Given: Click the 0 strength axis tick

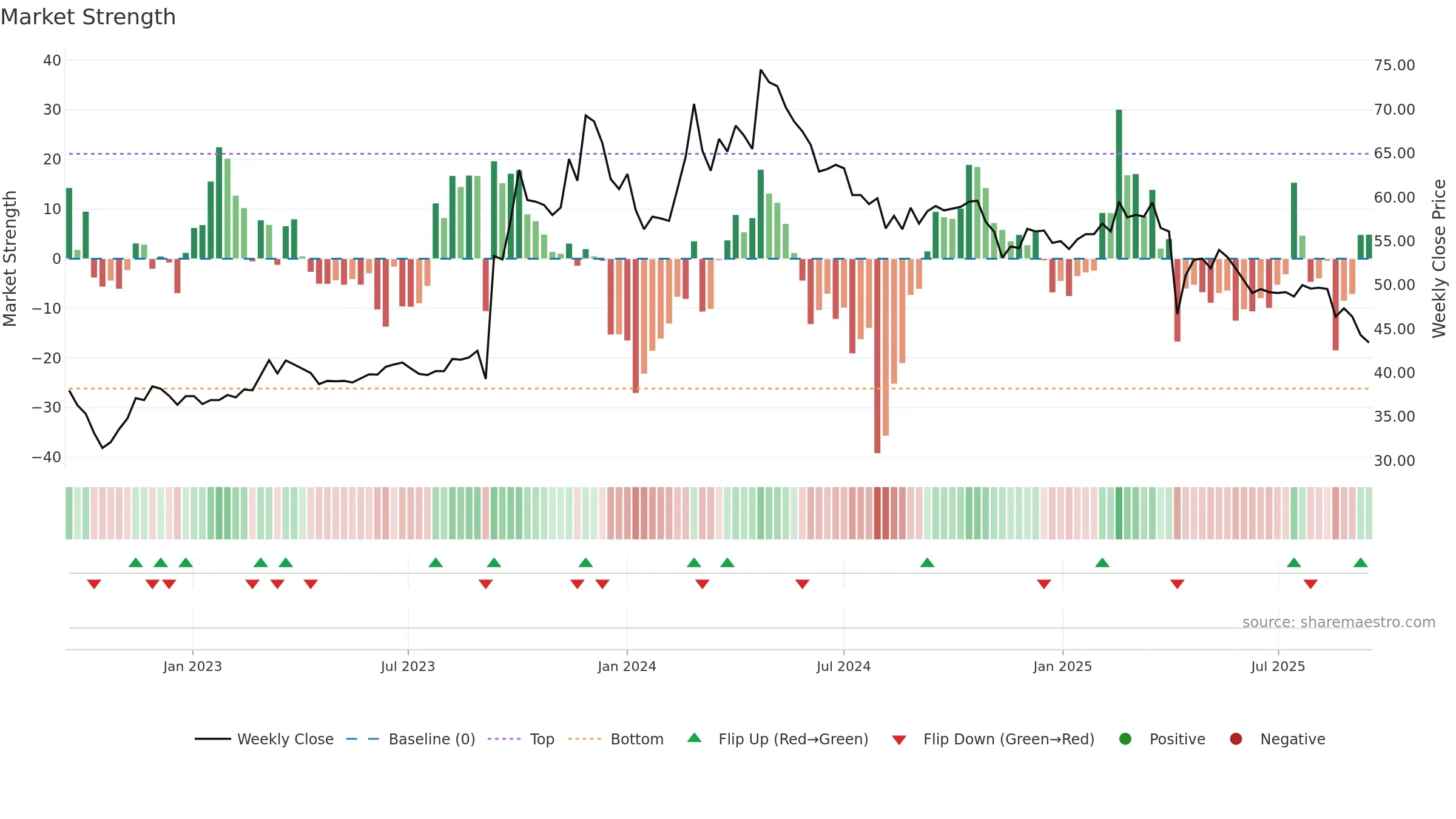Looking at the screenshot, I should 56,259.
